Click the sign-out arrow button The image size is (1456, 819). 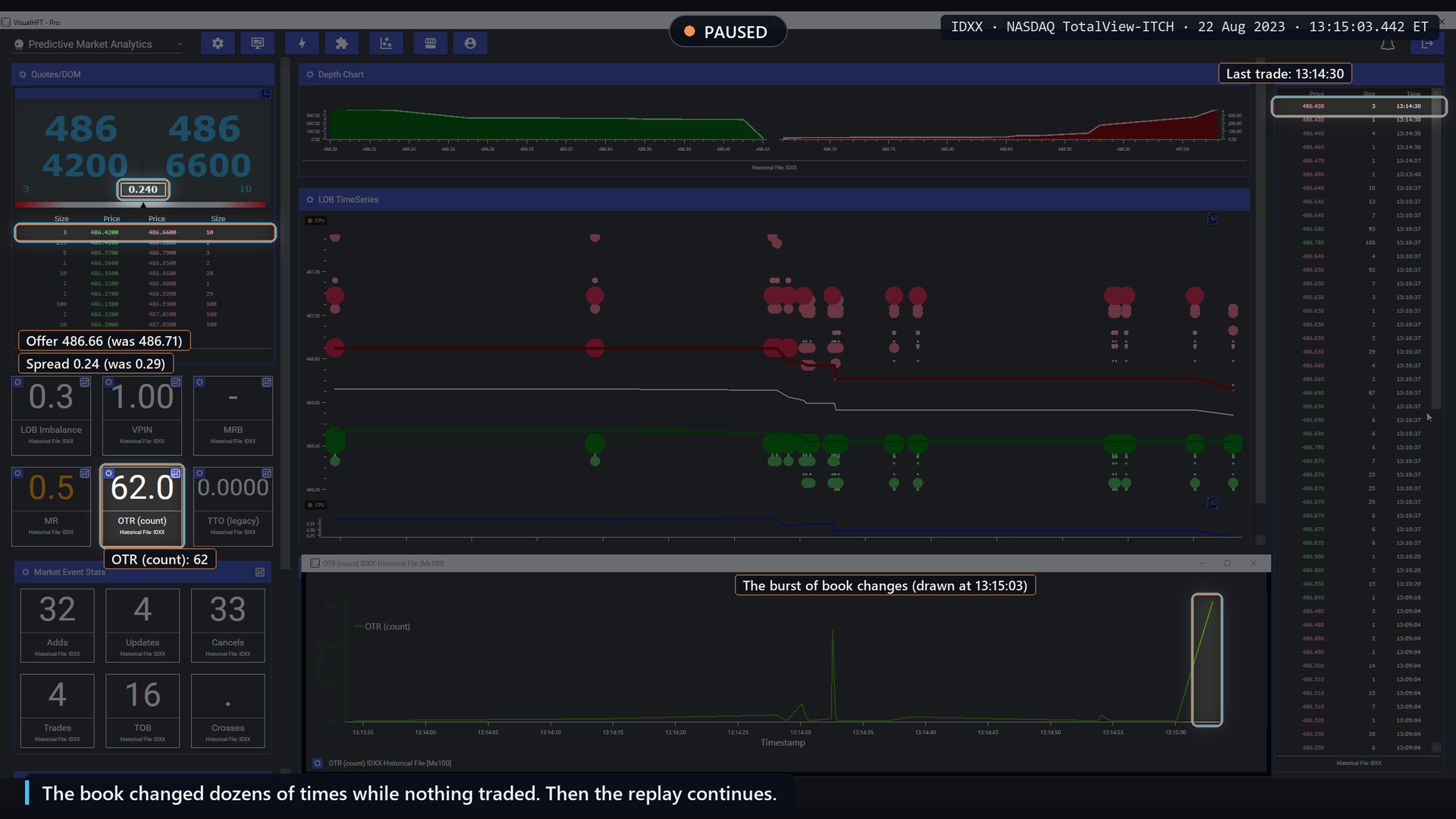click(x=1427, y=44)
